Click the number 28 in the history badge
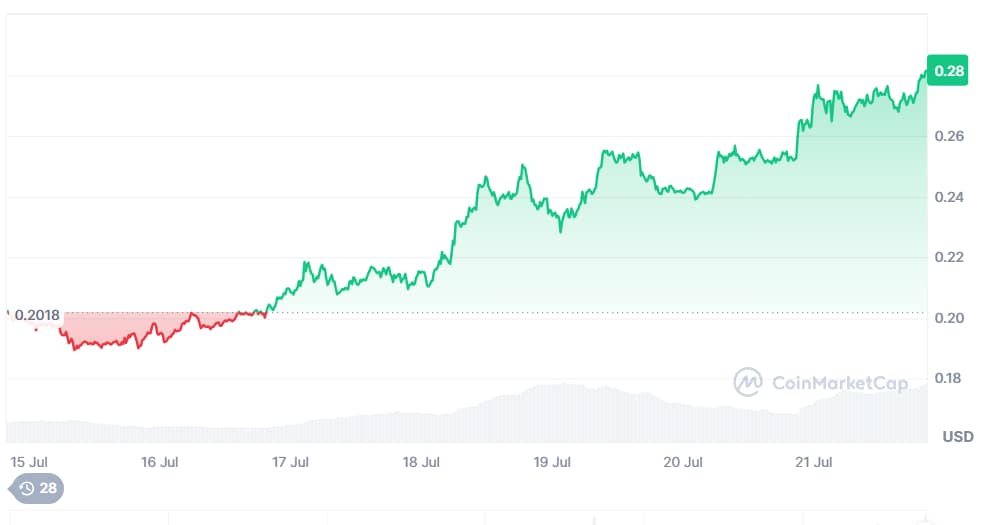 [48, 488]
